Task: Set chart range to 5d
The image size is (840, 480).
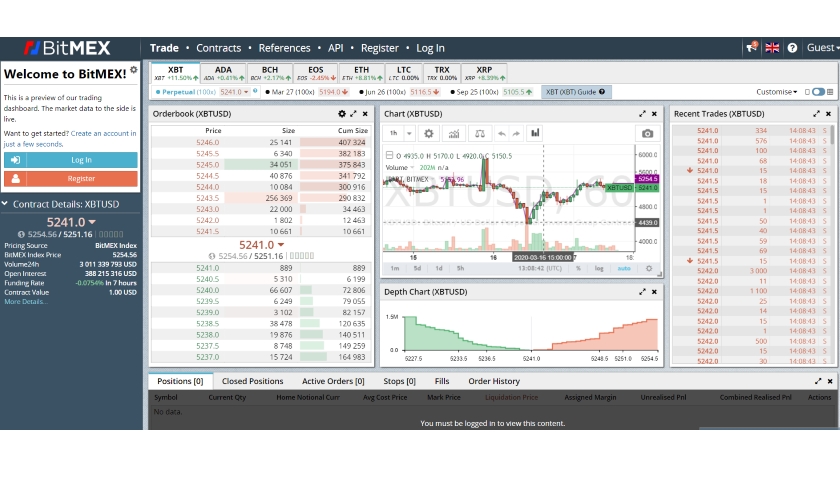Action: pos(417,268)
